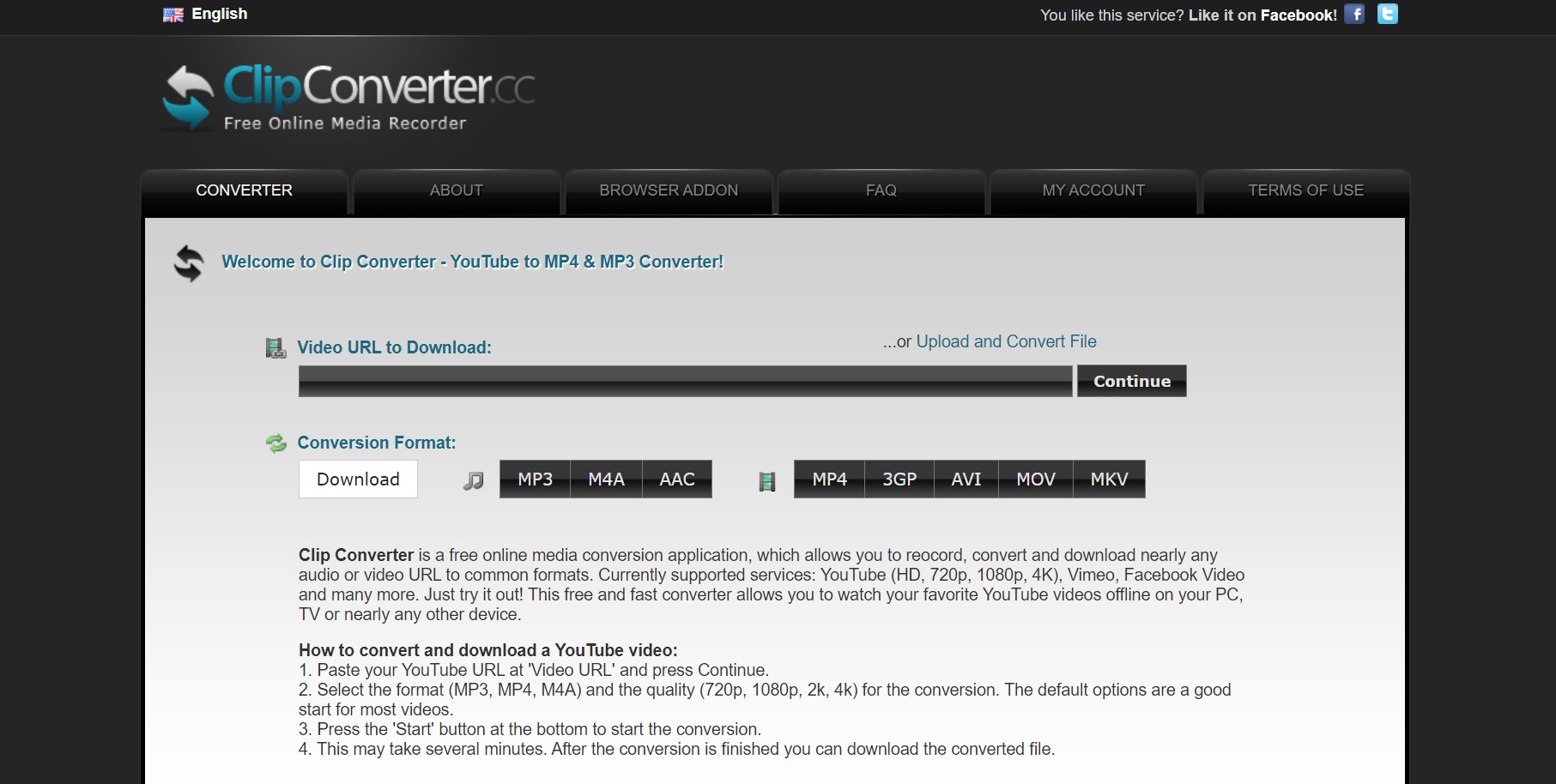
Task: Click the green recycle arrows Conversion Format icon
Action: pos(275,442)
